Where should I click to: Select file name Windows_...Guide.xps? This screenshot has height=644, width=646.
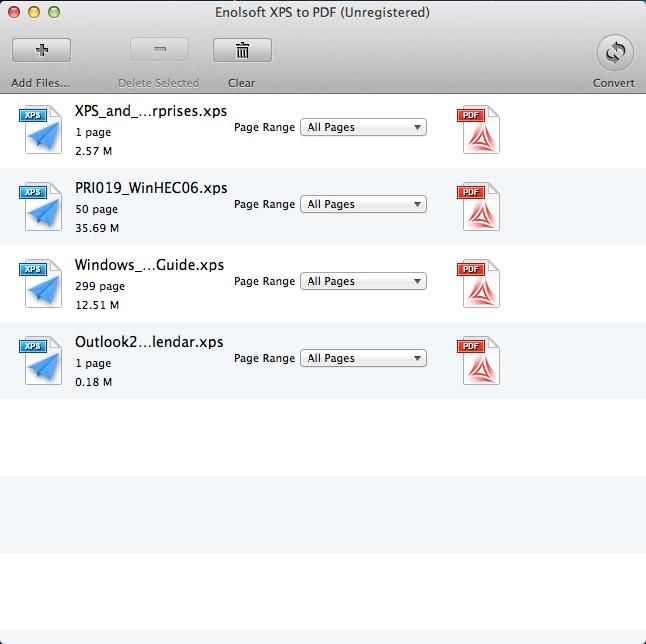click(149, 265)
